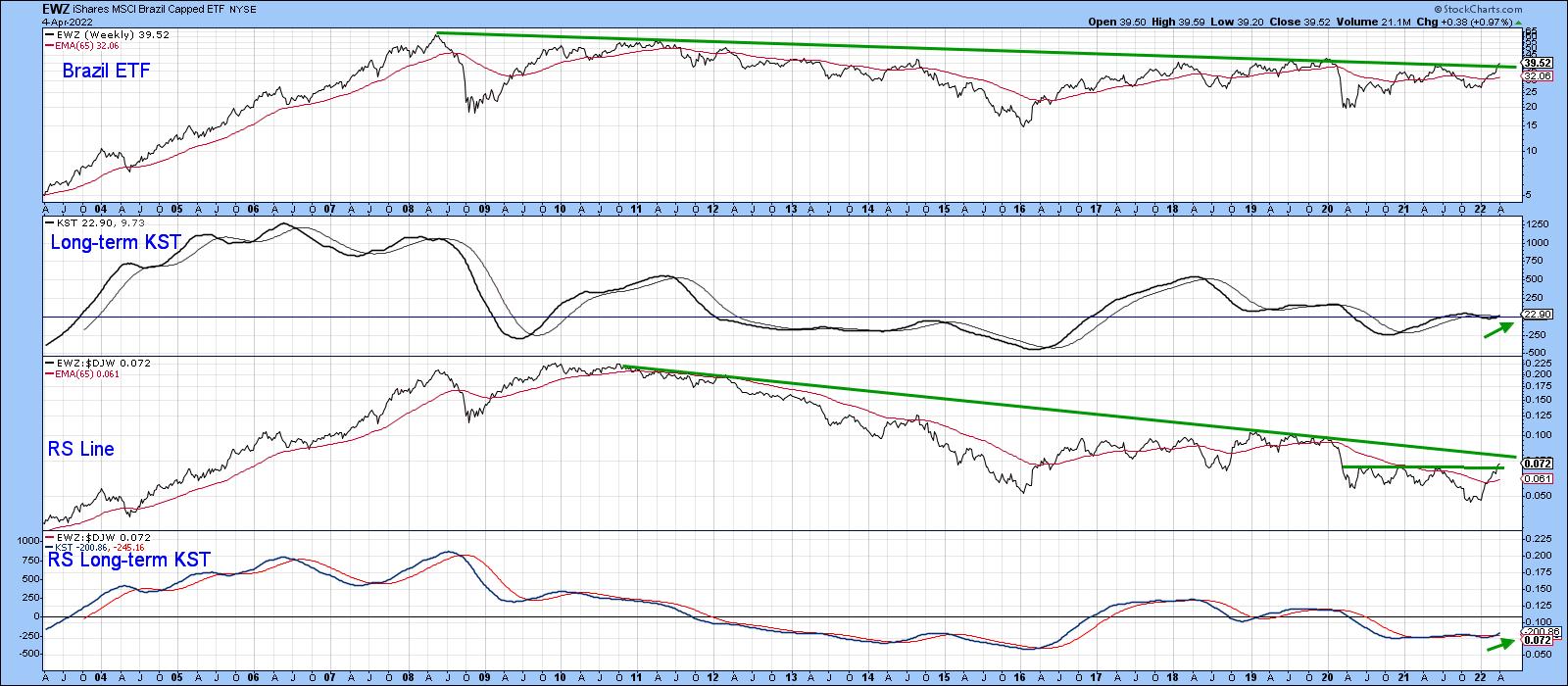The image size is (1568, 686).
Task: Click year 18 on the bottom time axis
Action: click(x=1174, y=678)
